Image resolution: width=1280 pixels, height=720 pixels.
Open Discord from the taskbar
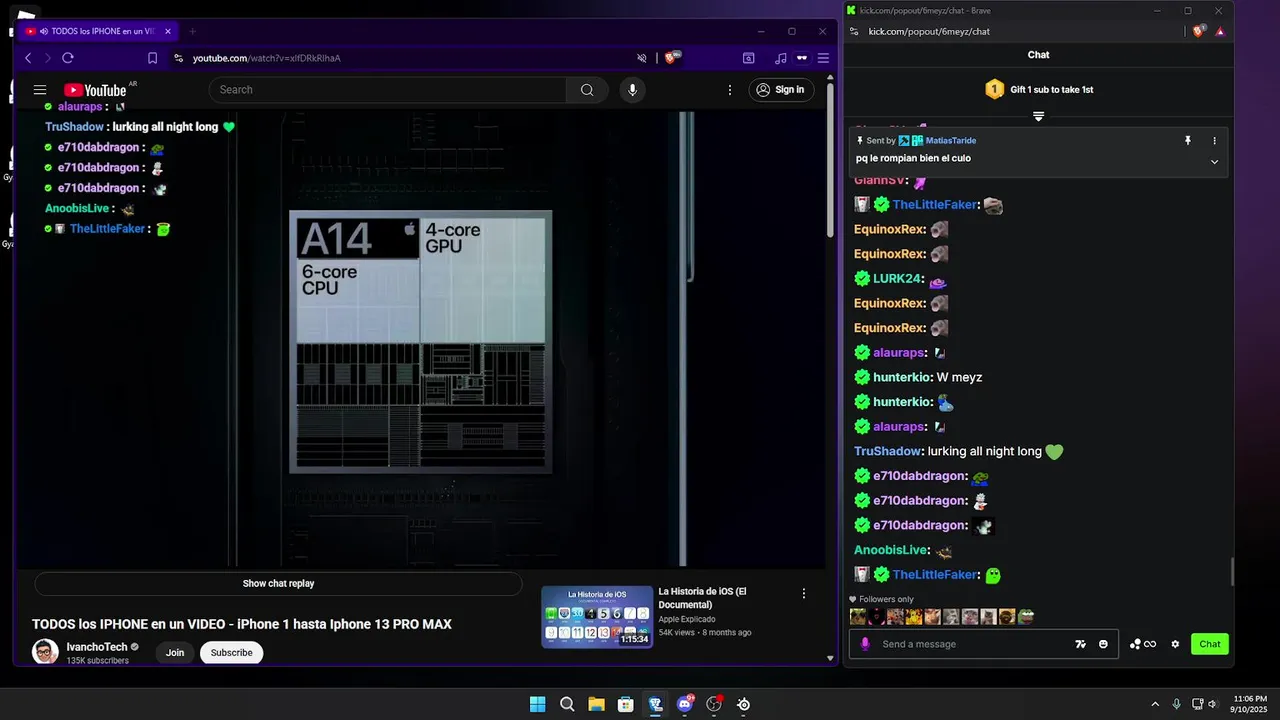click(x=685, y=704)
